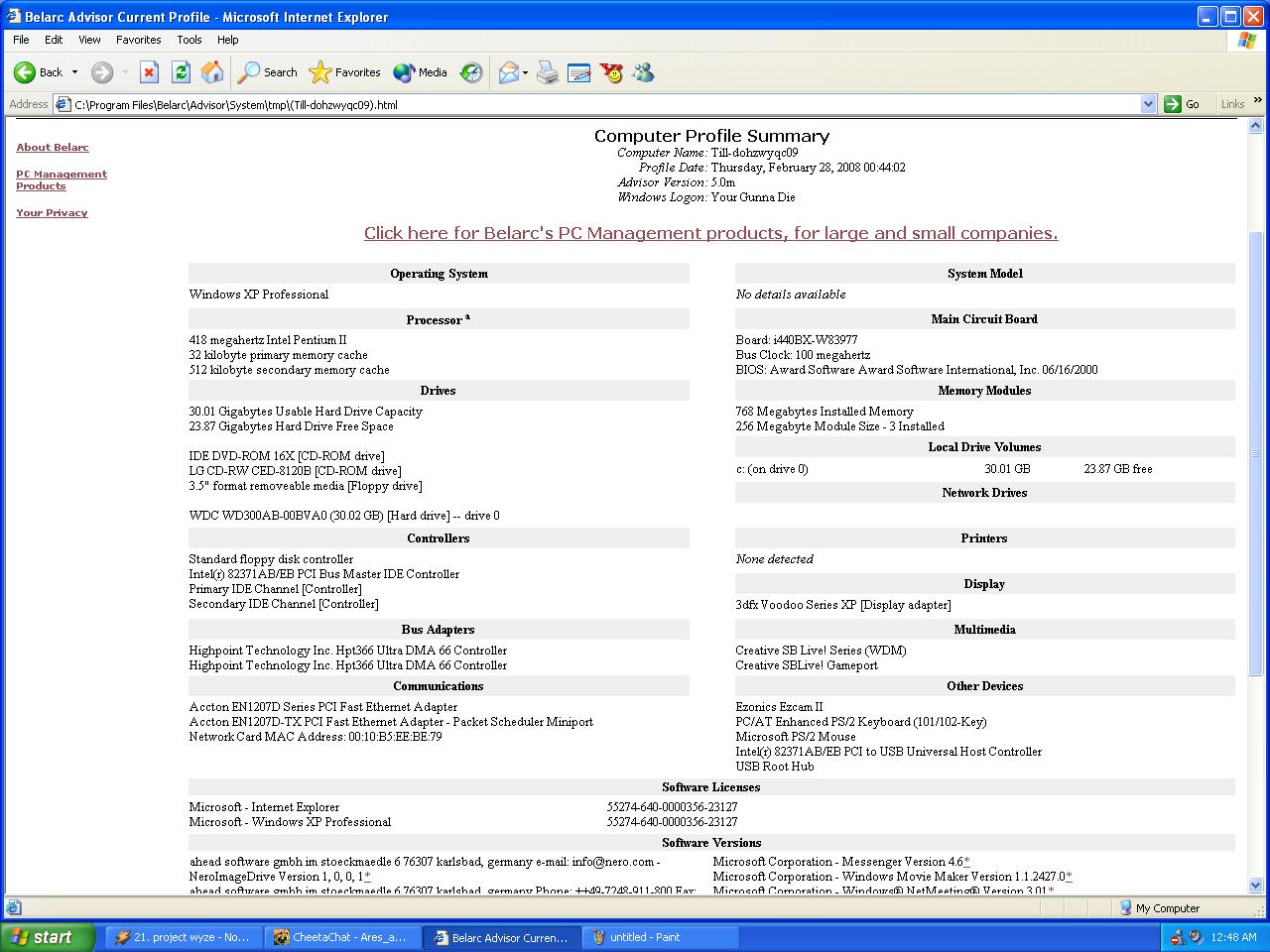The width and height of the screenshot is (1270, 952).
Task: Click the Mail toolbar icon
Action: coord(508,72)
